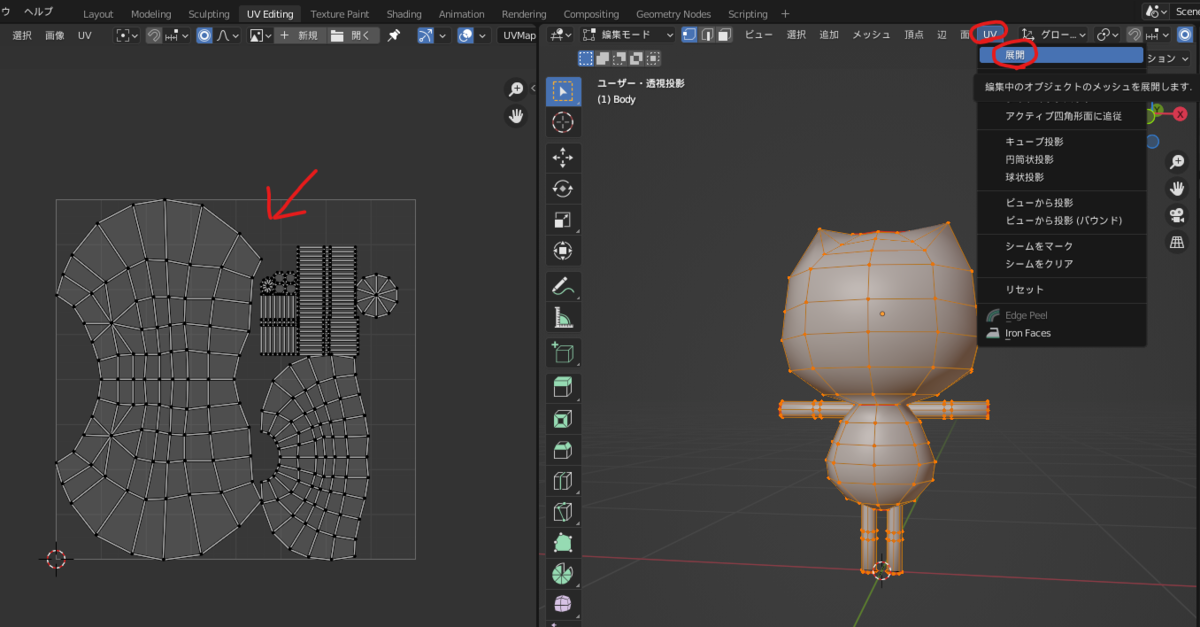Expand the snap element dropdown in UV editor
The width and height of the screenshot is (1200, 627).
178,35
